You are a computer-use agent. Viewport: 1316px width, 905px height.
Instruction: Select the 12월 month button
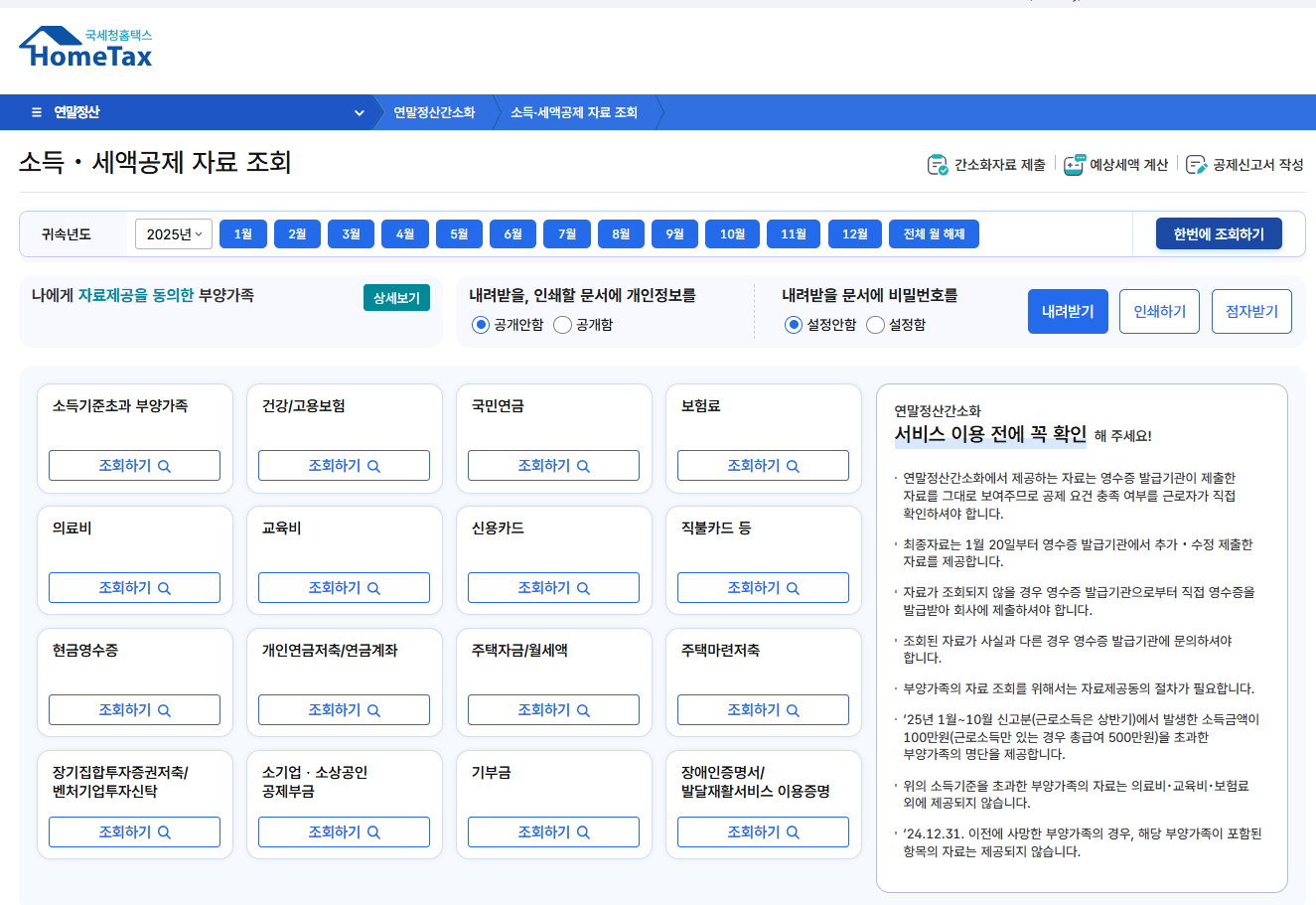click(854, 232)
